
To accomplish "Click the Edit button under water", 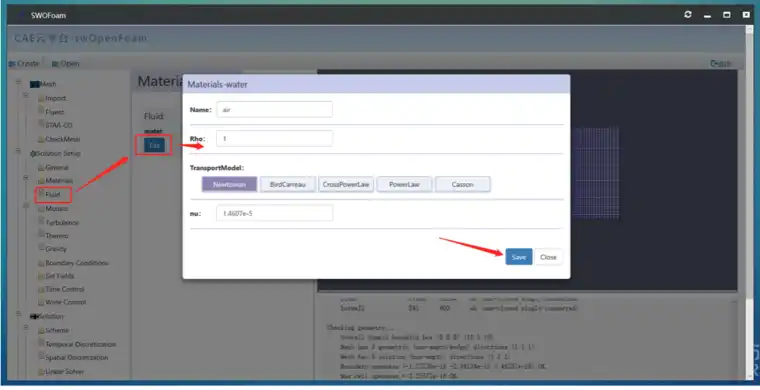I will tap(154, 145).
